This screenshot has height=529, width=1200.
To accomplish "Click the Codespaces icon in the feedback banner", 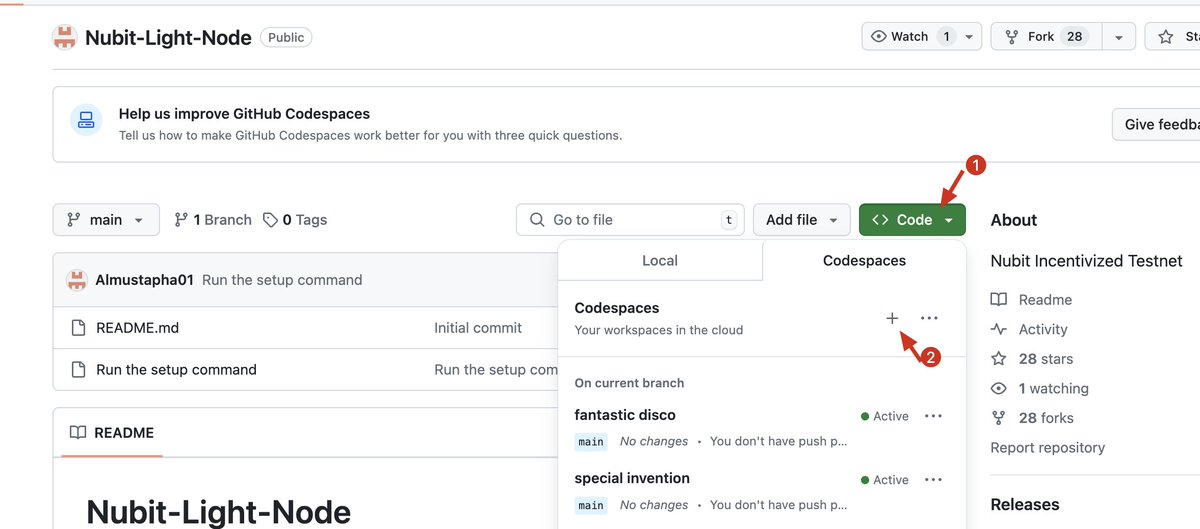I will (86, 121).
